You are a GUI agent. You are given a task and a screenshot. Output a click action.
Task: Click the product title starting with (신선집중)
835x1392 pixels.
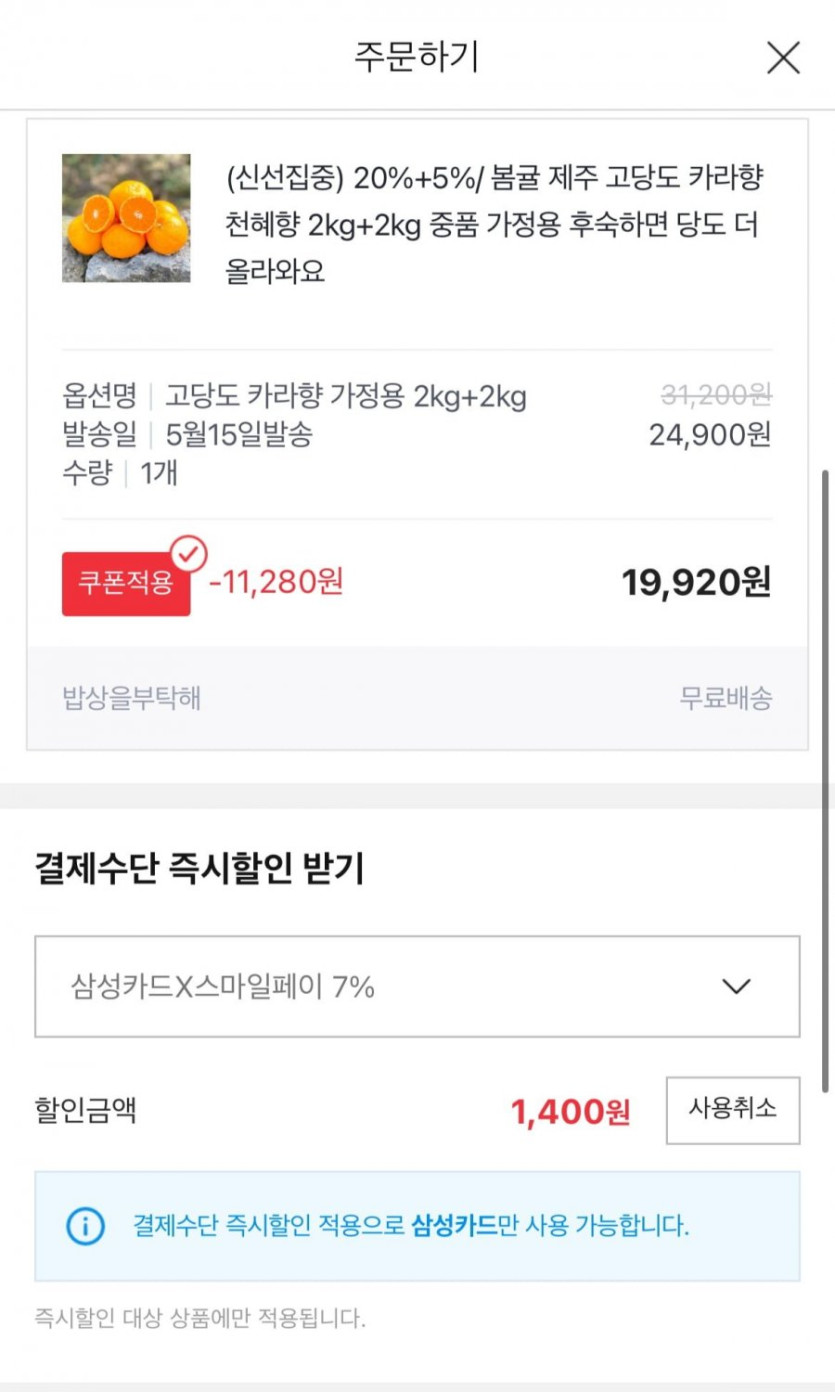pos(495,225)
